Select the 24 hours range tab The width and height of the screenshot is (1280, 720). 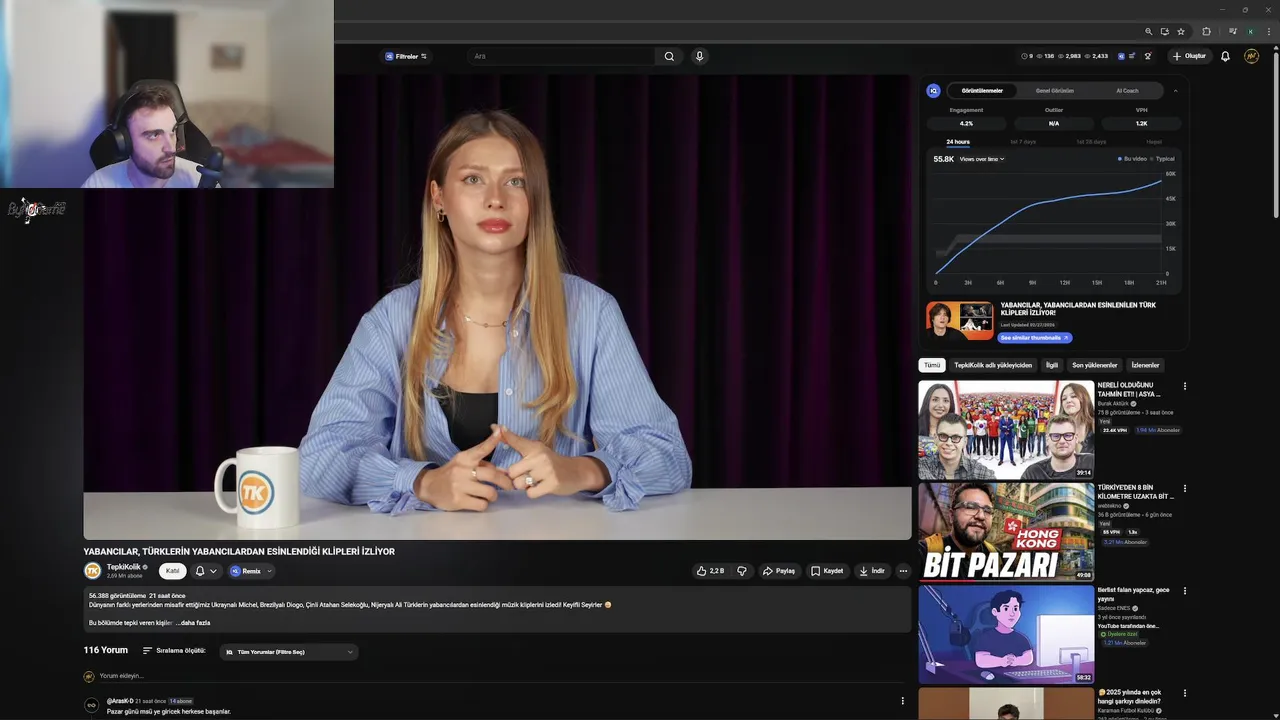[958, 142]
